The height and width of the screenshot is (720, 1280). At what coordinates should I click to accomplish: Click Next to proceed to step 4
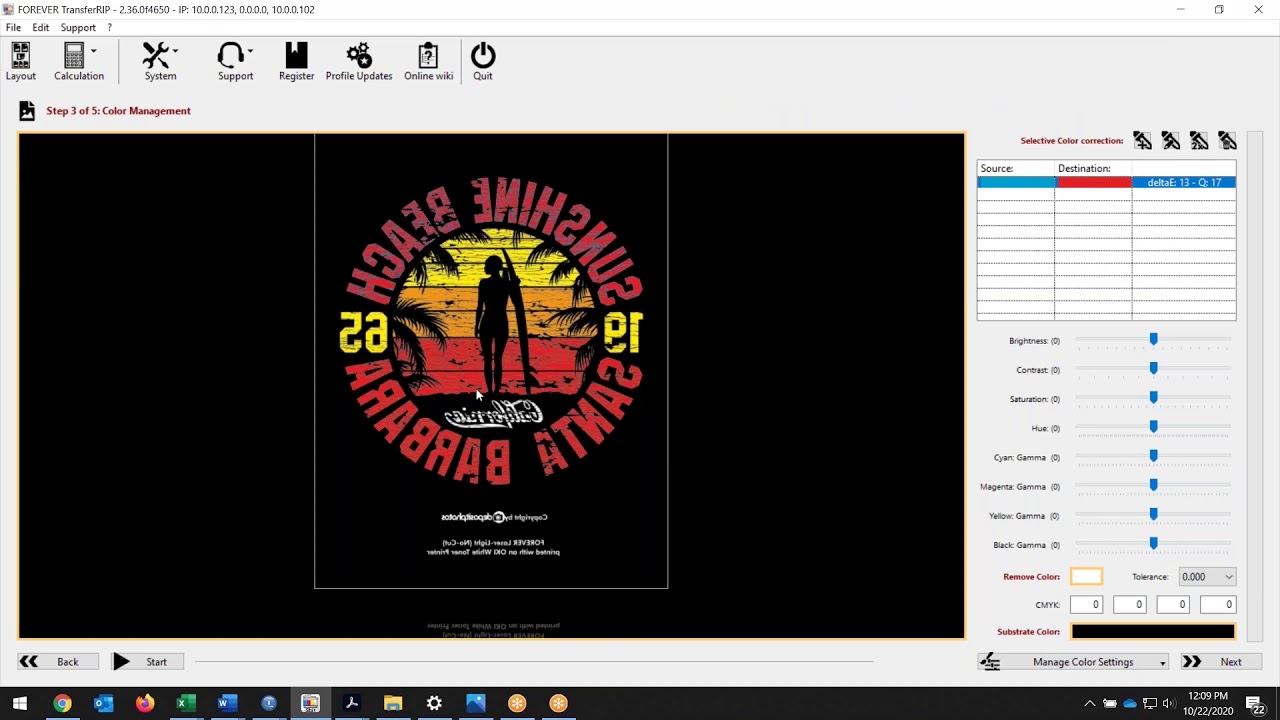[x=1220, y=662]
